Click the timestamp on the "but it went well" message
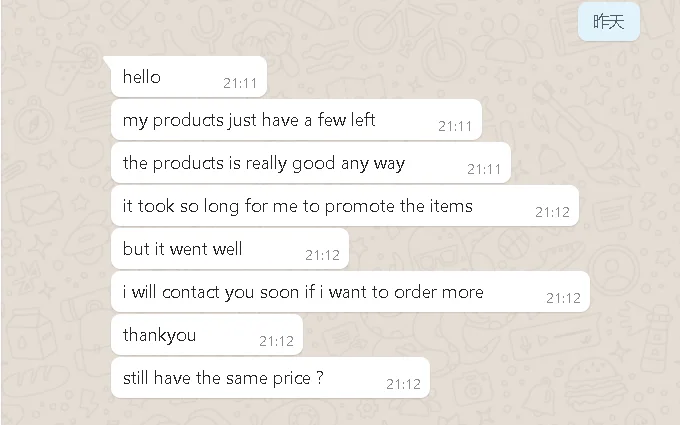 322,256
